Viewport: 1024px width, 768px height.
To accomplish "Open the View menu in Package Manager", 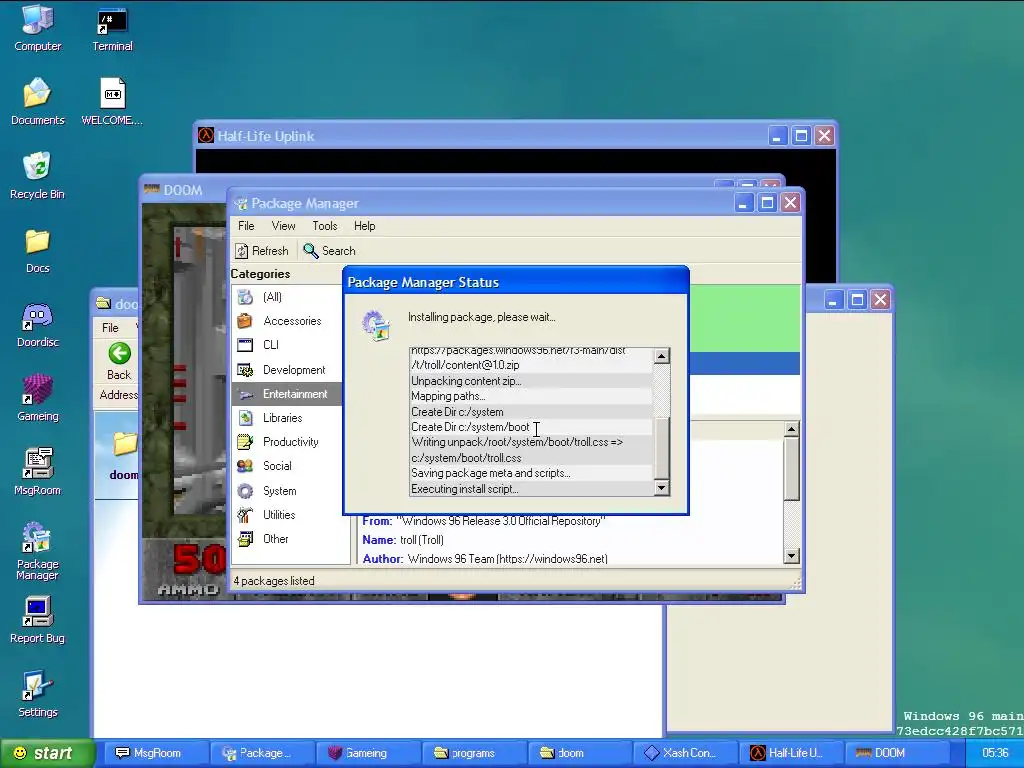I will coord(283,226).
